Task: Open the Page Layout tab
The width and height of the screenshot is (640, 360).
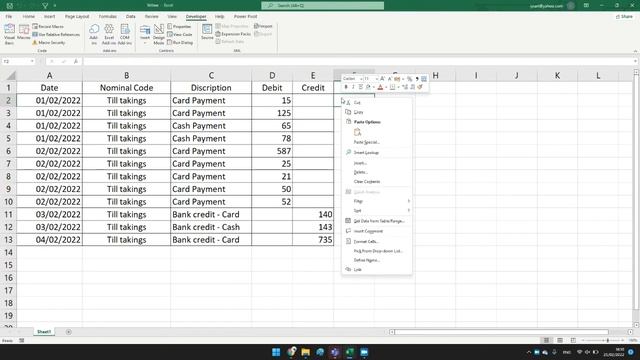Action: click(x=77, y=17)
